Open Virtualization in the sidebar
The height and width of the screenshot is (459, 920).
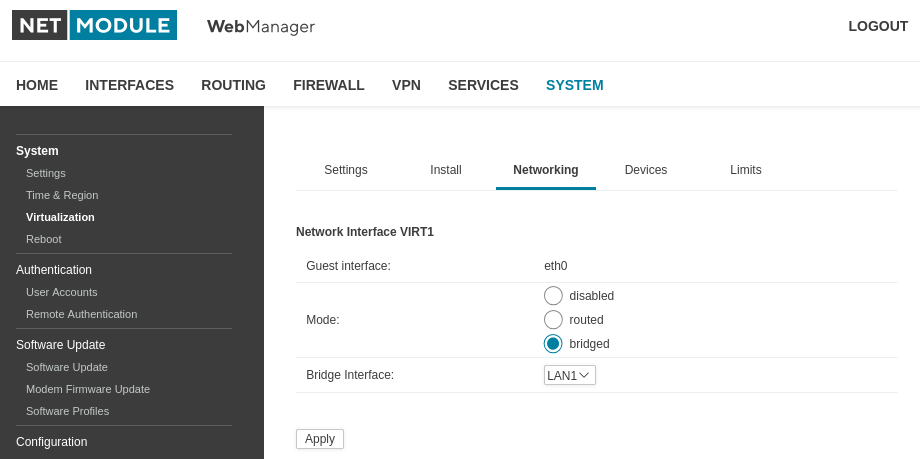pyautogui.click(x=60, y=217)
